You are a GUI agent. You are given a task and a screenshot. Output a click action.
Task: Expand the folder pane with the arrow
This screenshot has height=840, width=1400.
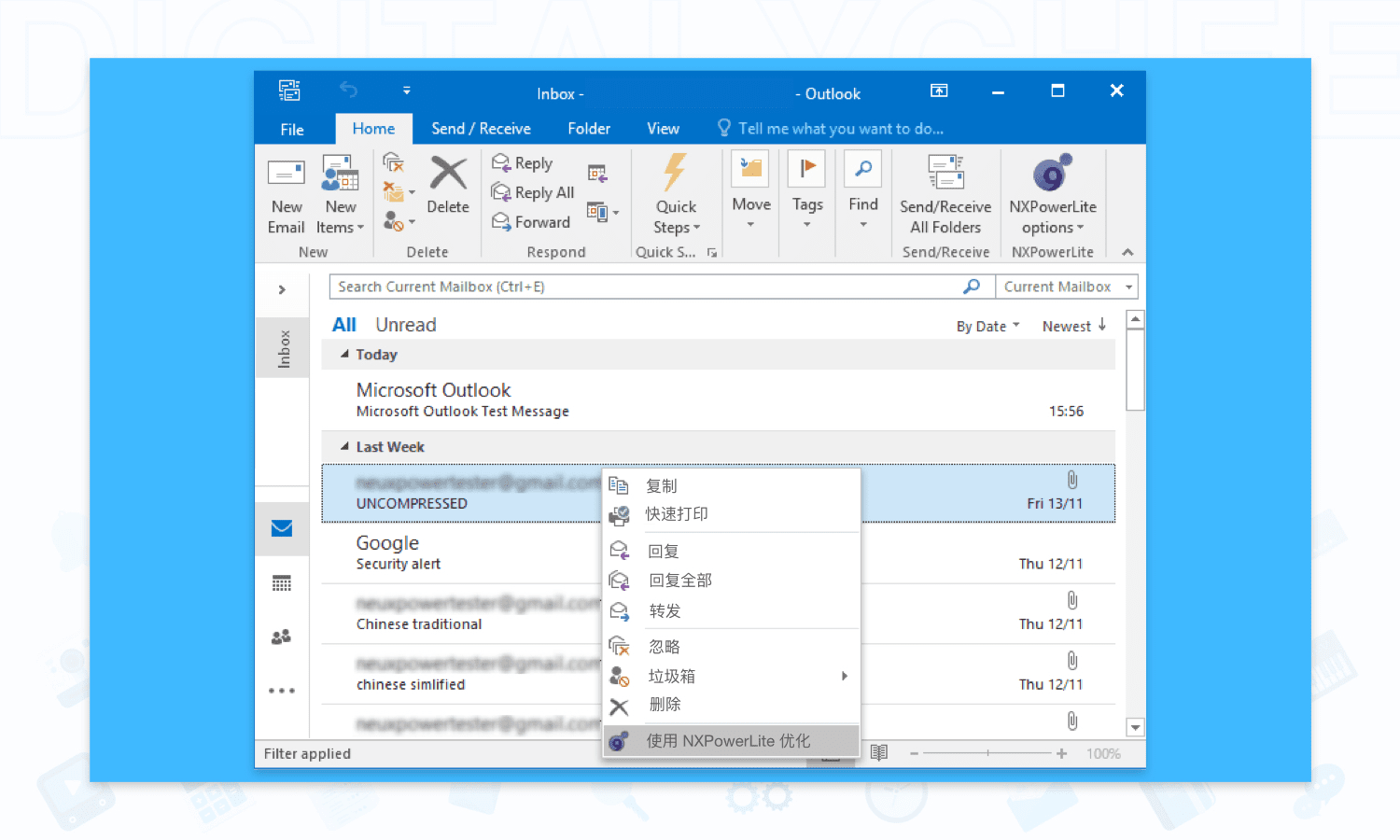pos(282,289)
